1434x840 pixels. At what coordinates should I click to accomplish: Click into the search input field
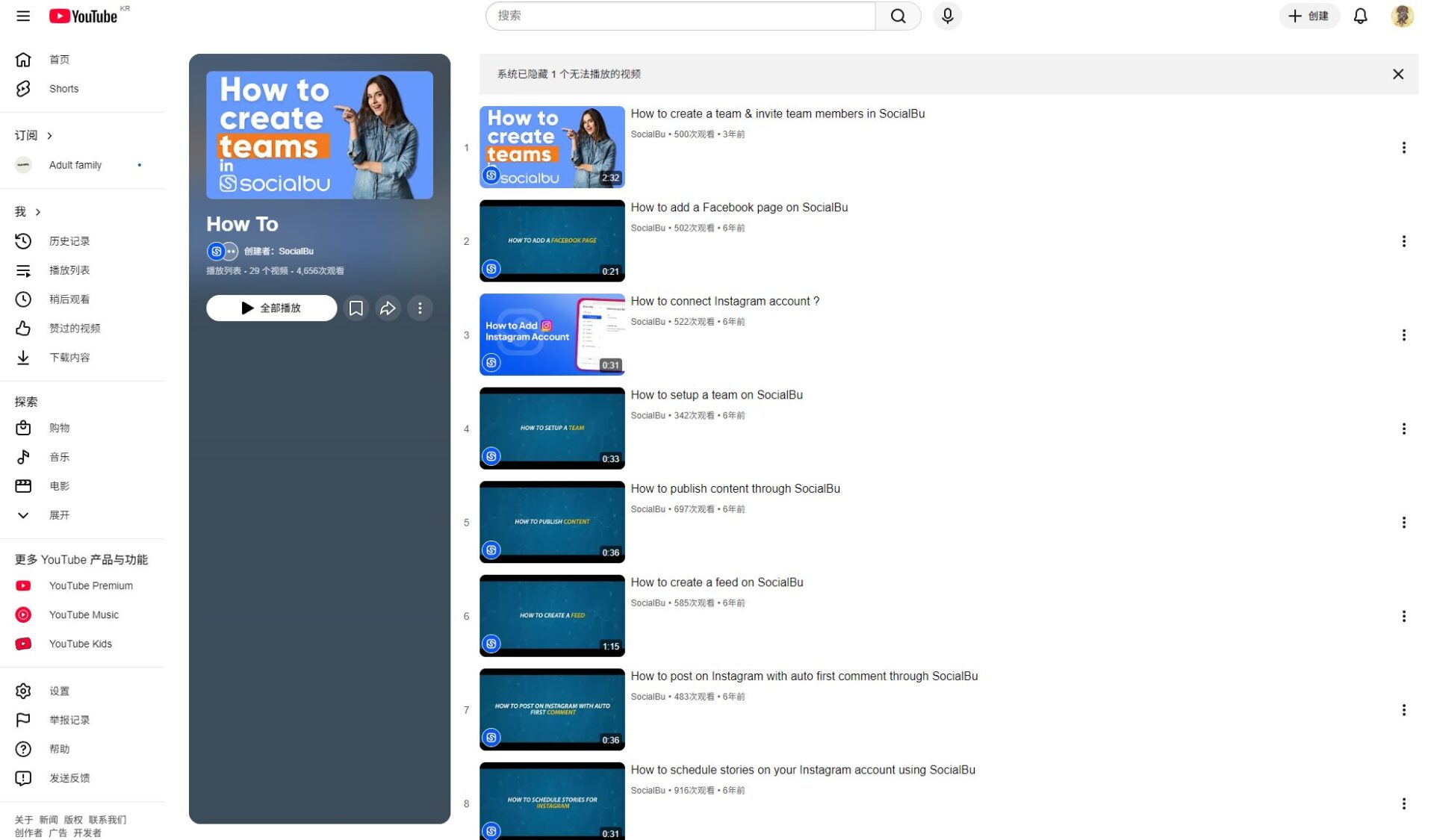[x=680, y=16]
